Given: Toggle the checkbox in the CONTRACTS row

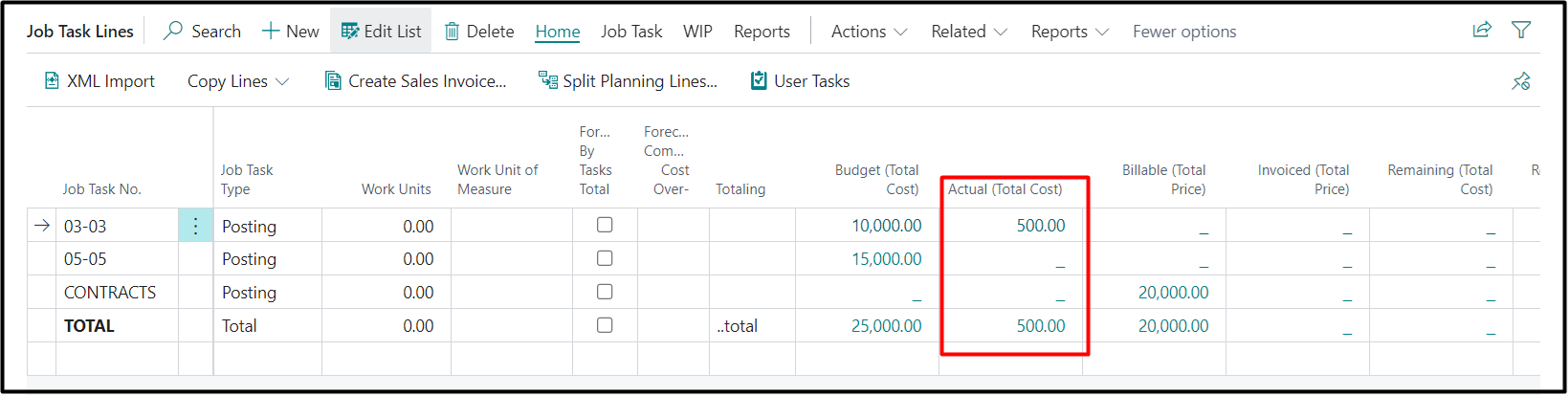Looking at the screenshot, I should pos(605,292).
